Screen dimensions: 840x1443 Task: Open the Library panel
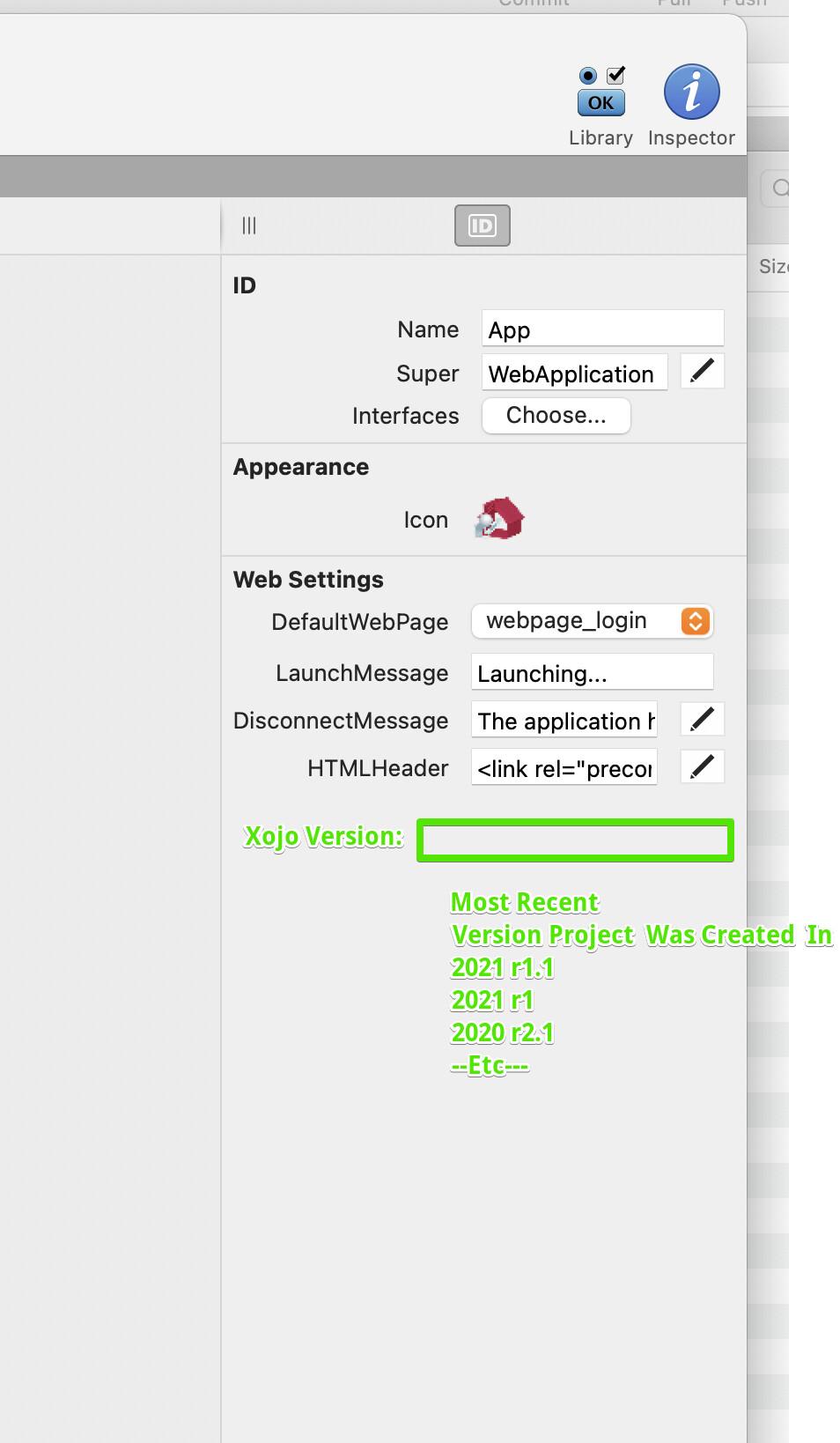[601, 106]
